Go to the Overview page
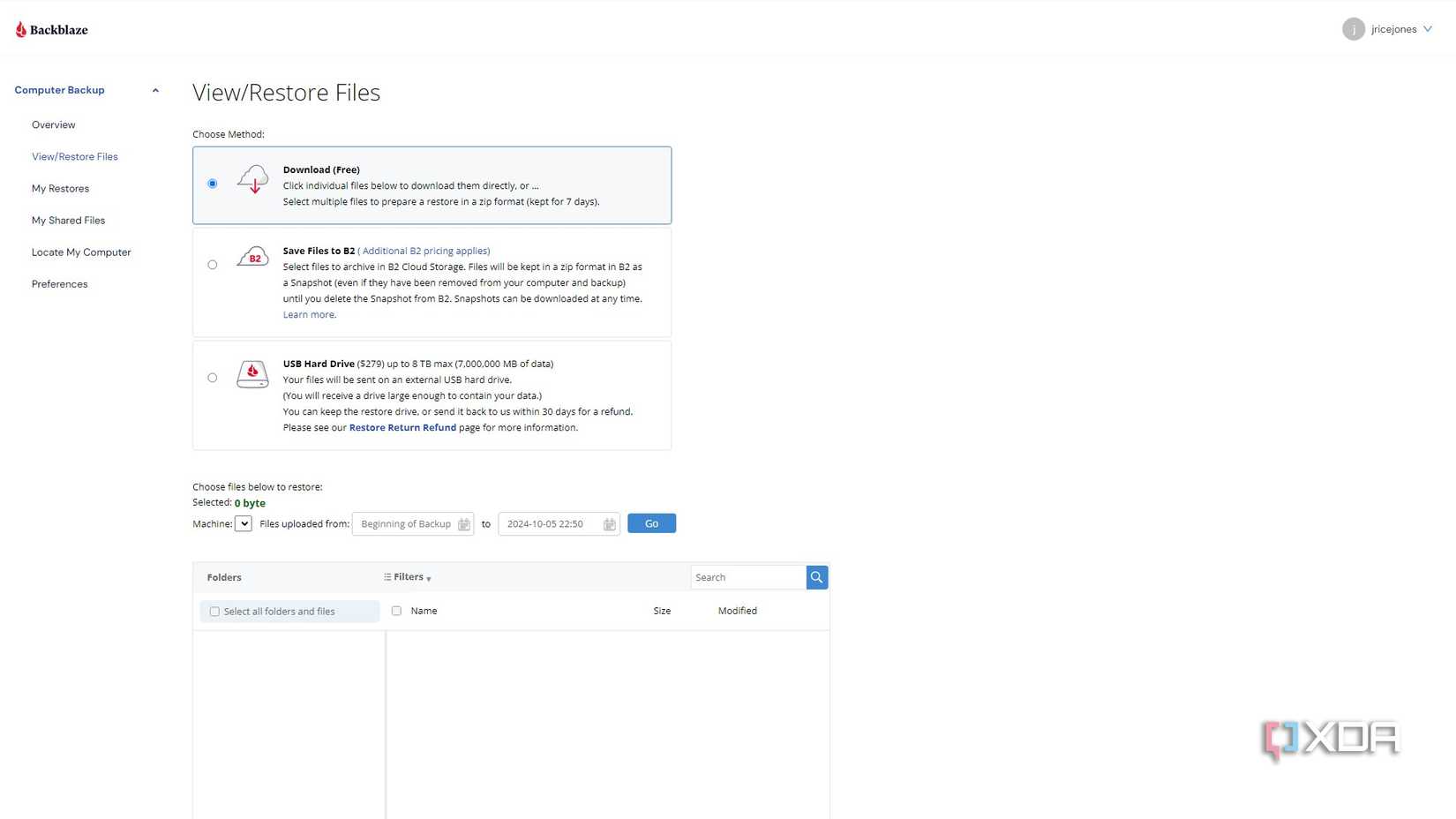The image size is (1456, 819). click(54, 124)
